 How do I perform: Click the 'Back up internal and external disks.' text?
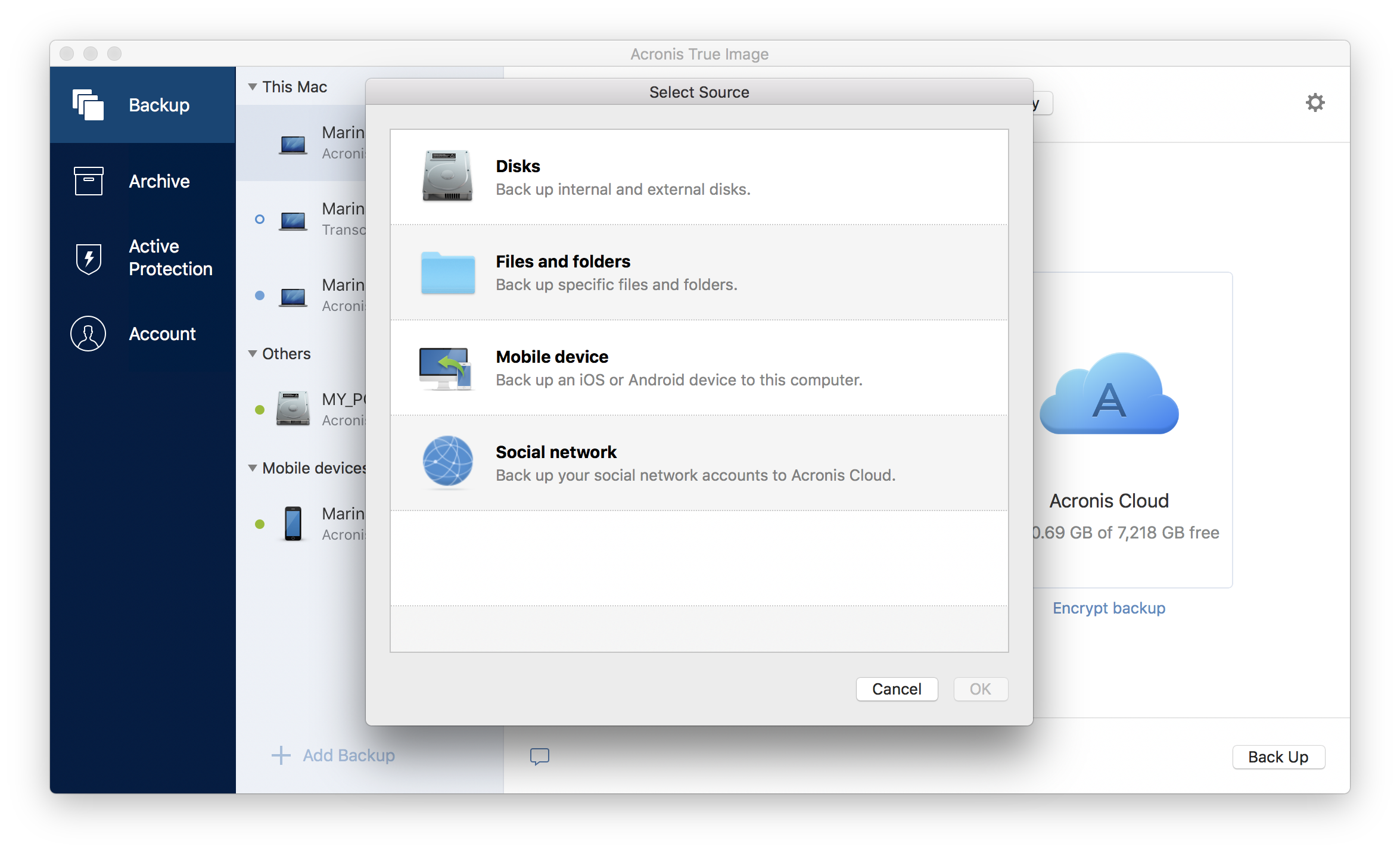pos(623,189)
